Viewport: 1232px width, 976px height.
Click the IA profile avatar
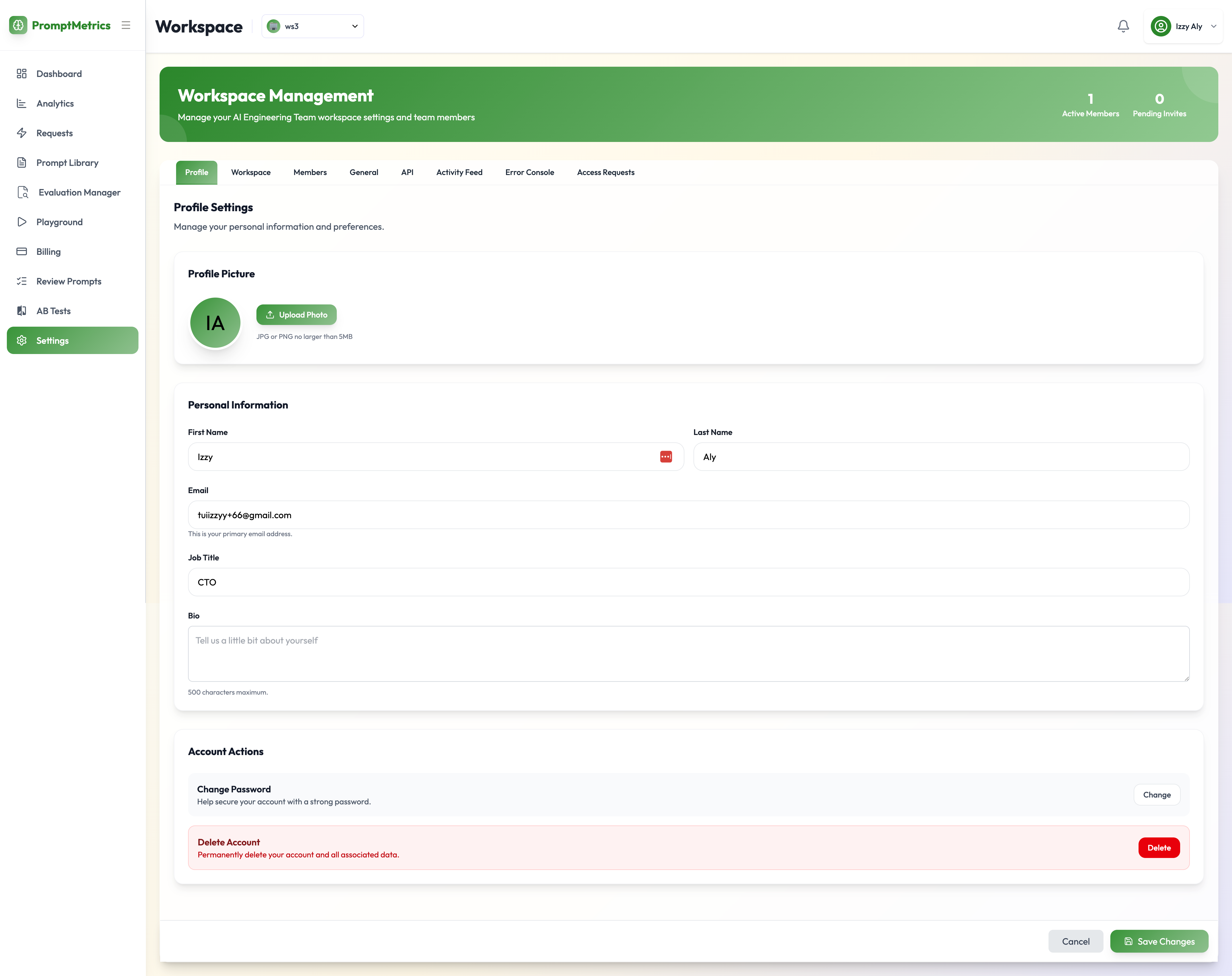pyautogui.click(x=215, y=323)
